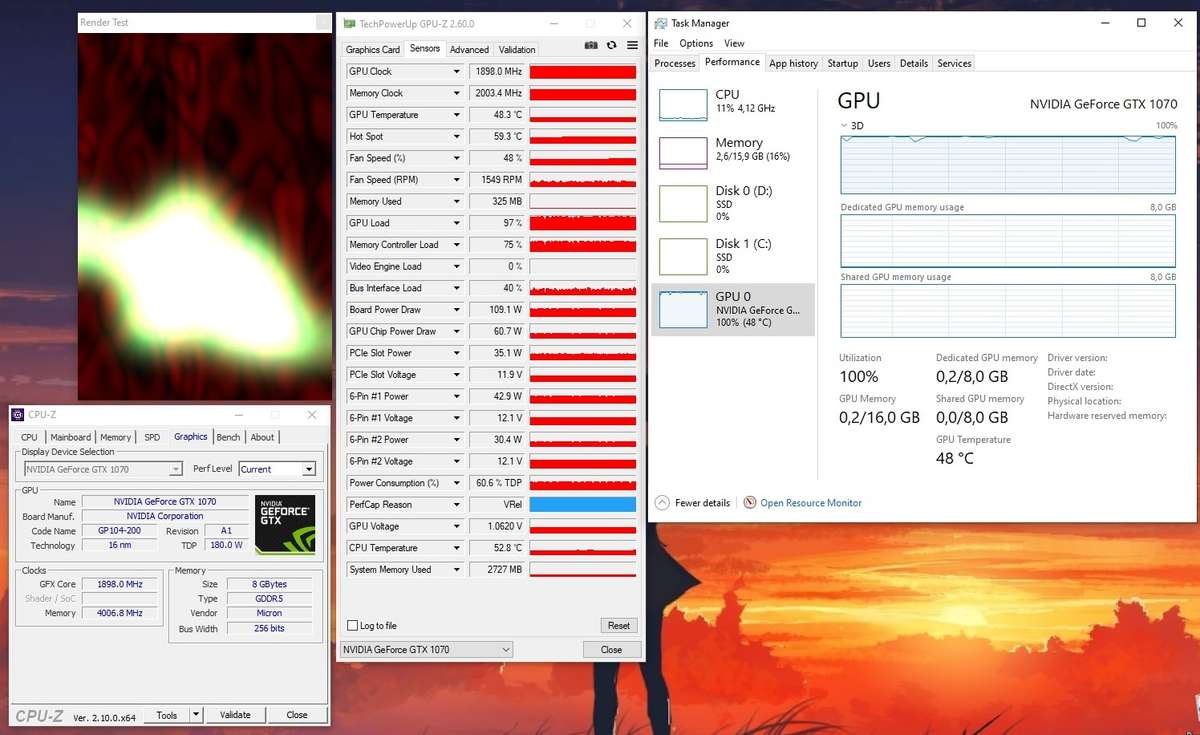1200x735 pixels.
Task: Click the Validate button in CPU-Z
Action: coord(236,715)
